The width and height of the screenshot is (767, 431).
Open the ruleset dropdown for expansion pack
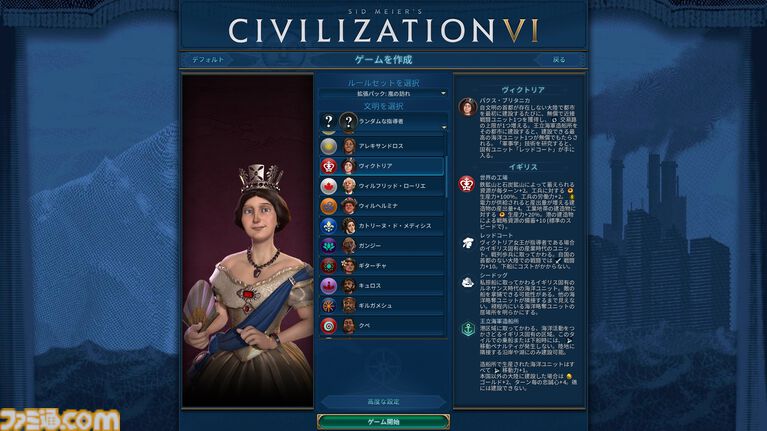[x=383, y=93]
